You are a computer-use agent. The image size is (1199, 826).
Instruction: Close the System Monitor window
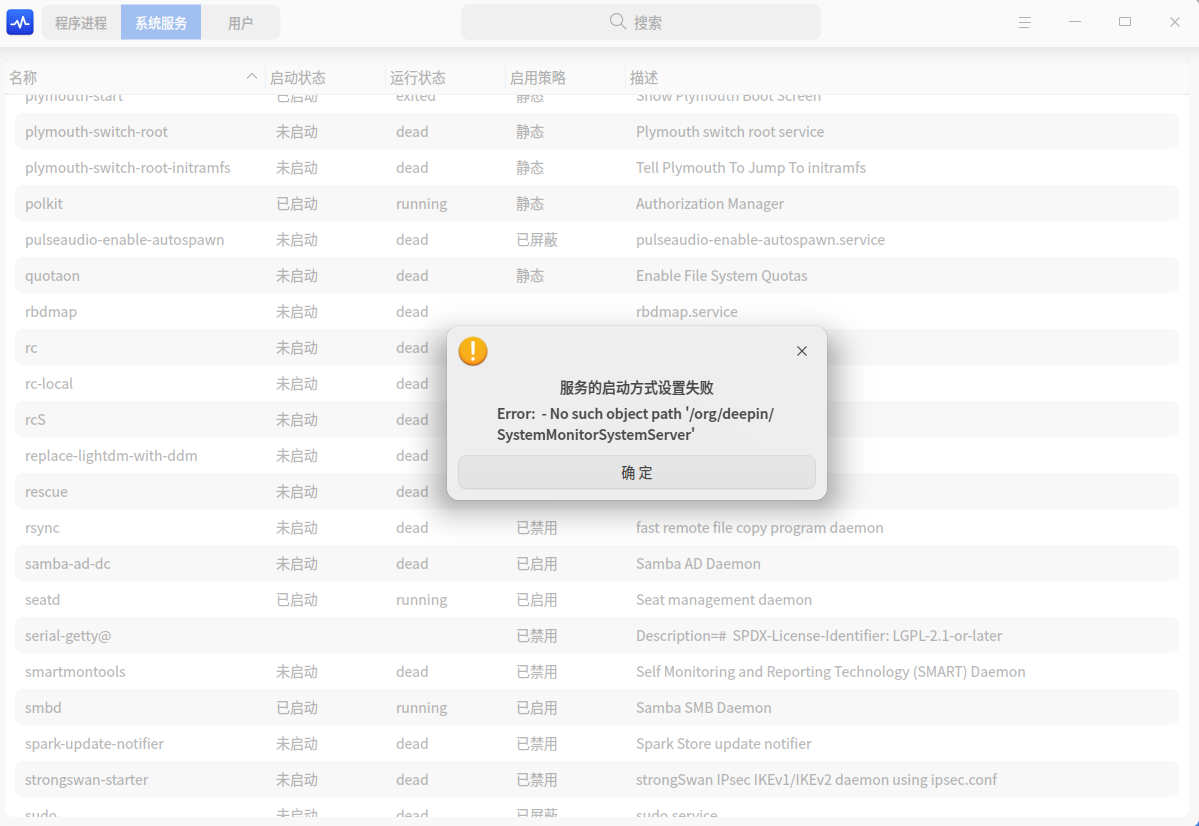[1175, 22]
